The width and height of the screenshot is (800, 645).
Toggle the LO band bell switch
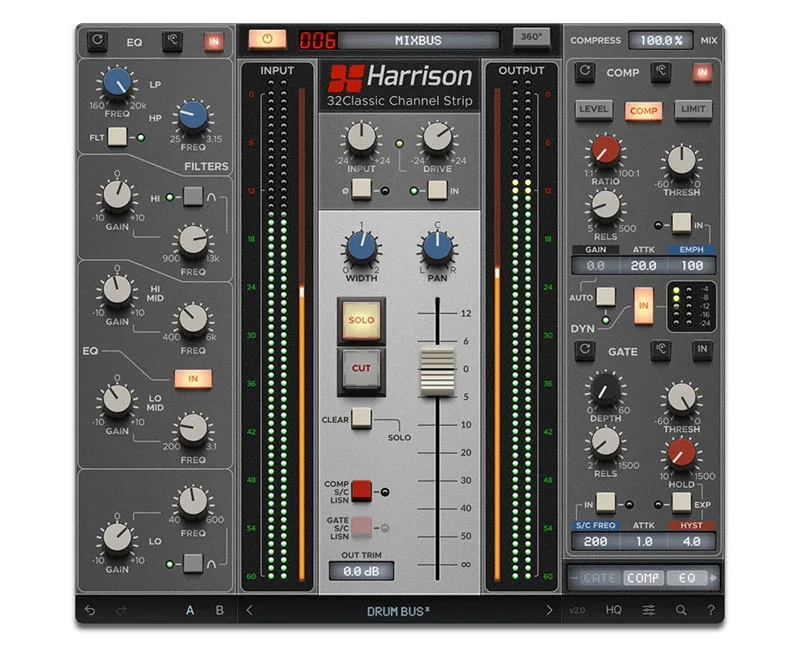[193, 563]
